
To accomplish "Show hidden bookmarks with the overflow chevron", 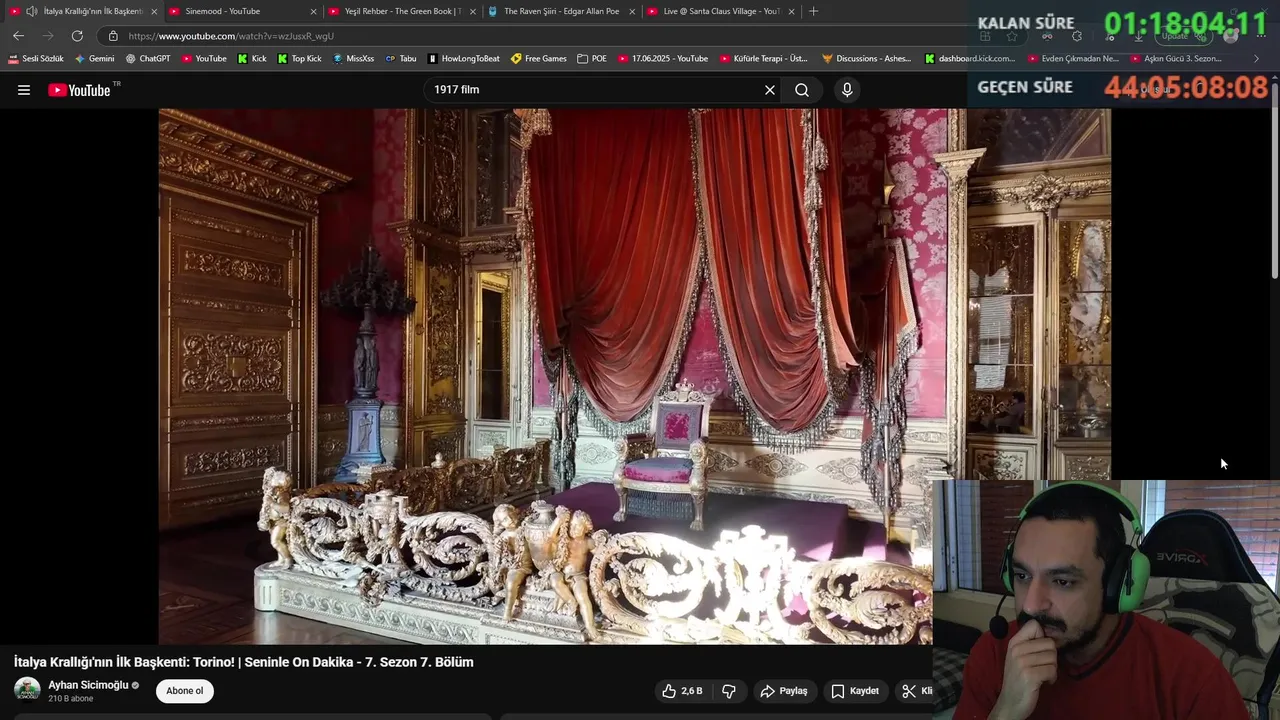I will (x=1257, y=58).
